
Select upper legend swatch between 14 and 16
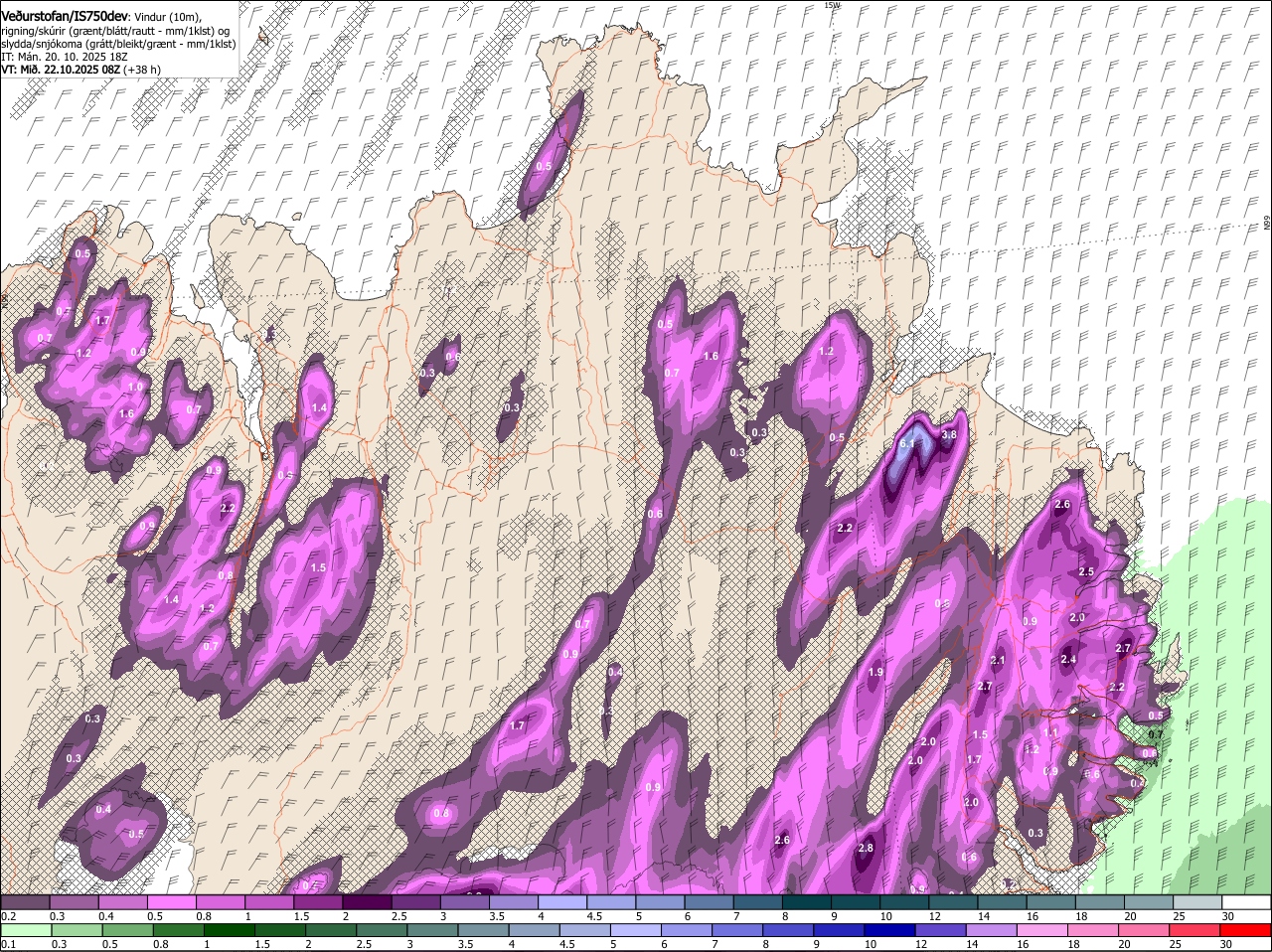tap(1002, 901)
